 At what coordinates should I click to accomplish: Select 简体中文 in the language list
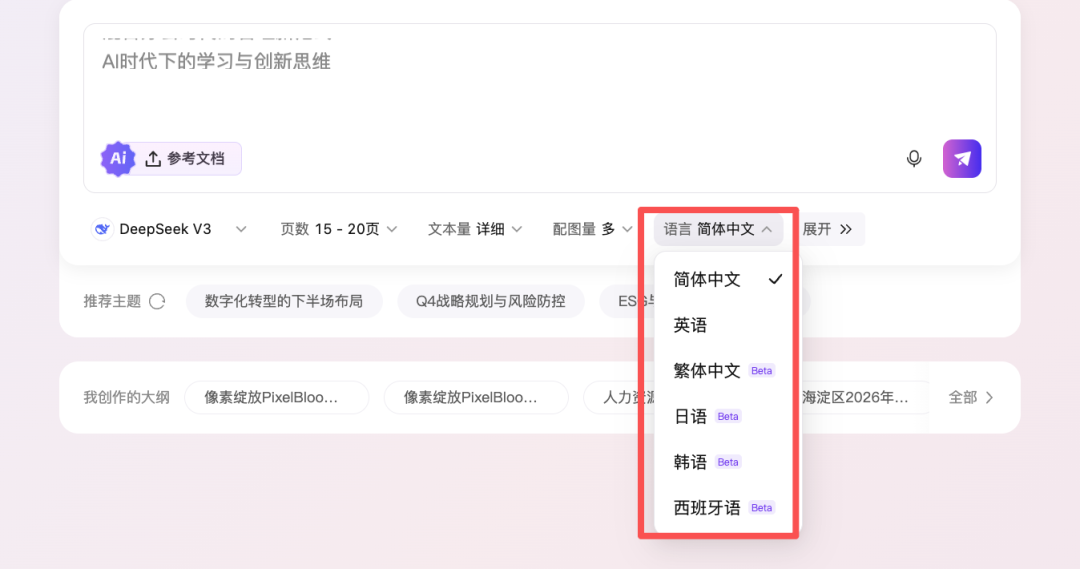click(708, 280)
